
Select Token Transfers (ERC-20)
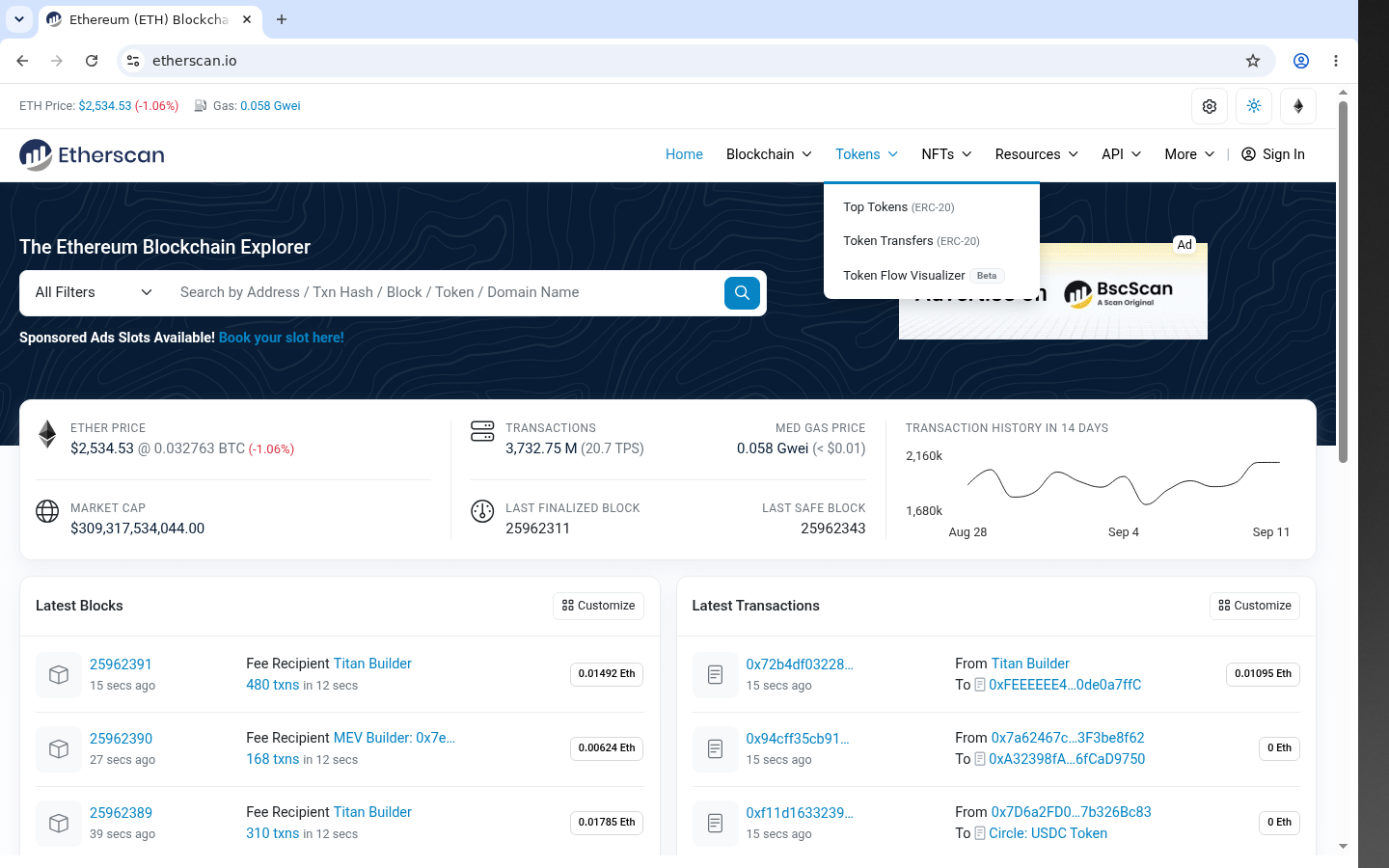pos(912,241)
